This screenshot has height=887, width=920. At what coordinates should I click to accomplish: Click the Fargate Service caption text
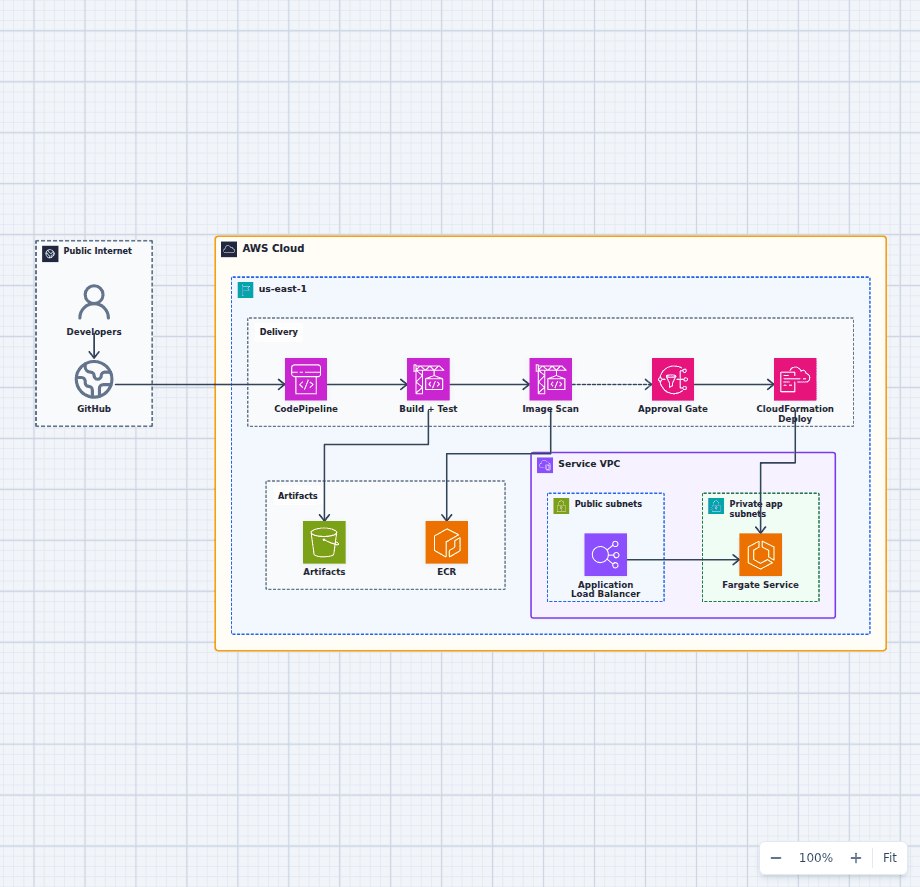[760, 585]
